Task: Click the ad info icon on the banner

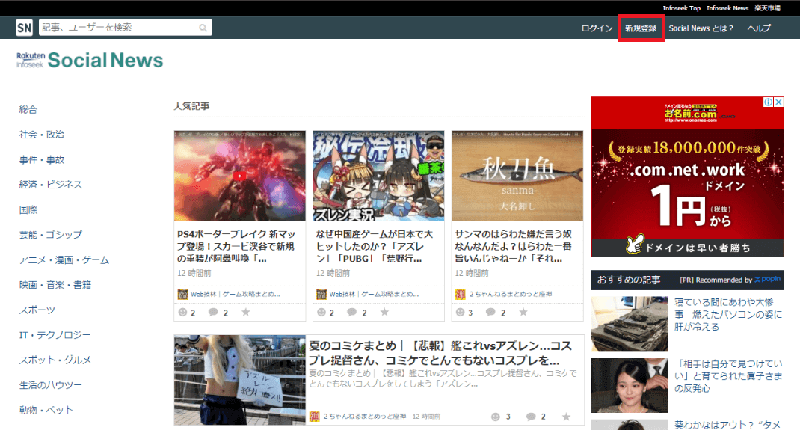Action: (768, 102)
